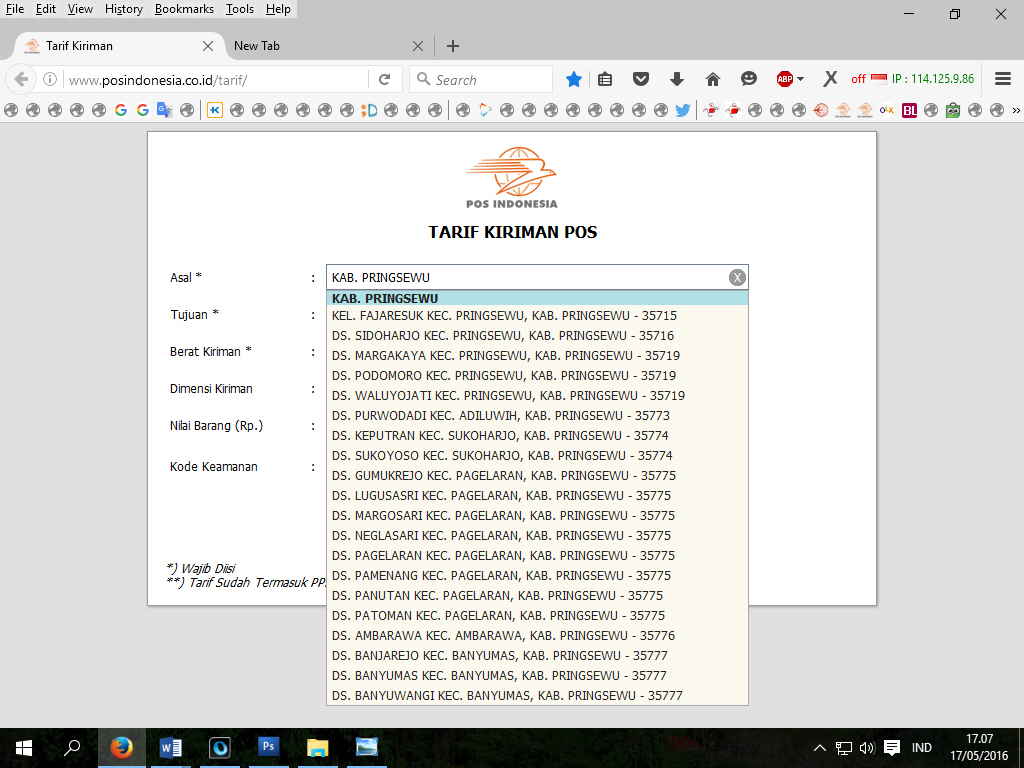Open the ABP dropdown arrow
The image size is (1024, 768).
pos(801,80)
